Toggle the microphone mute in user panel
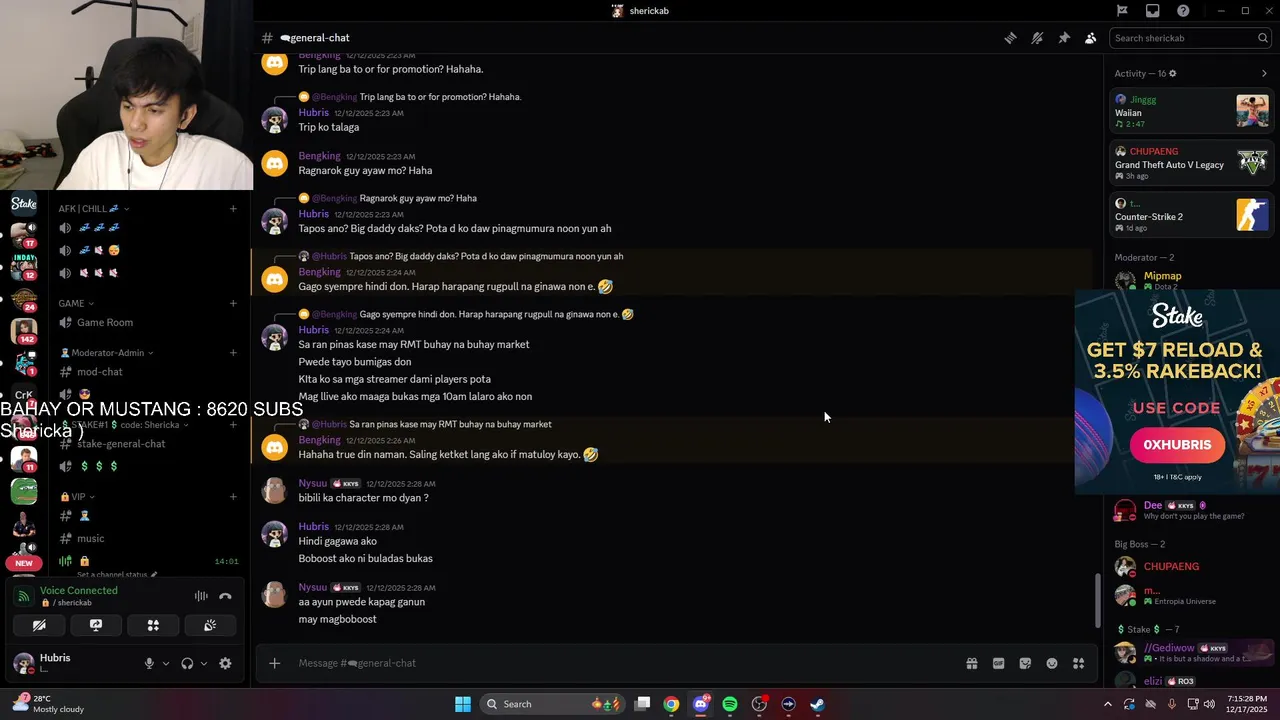1280x720 pixels. (x=149, y=663)
